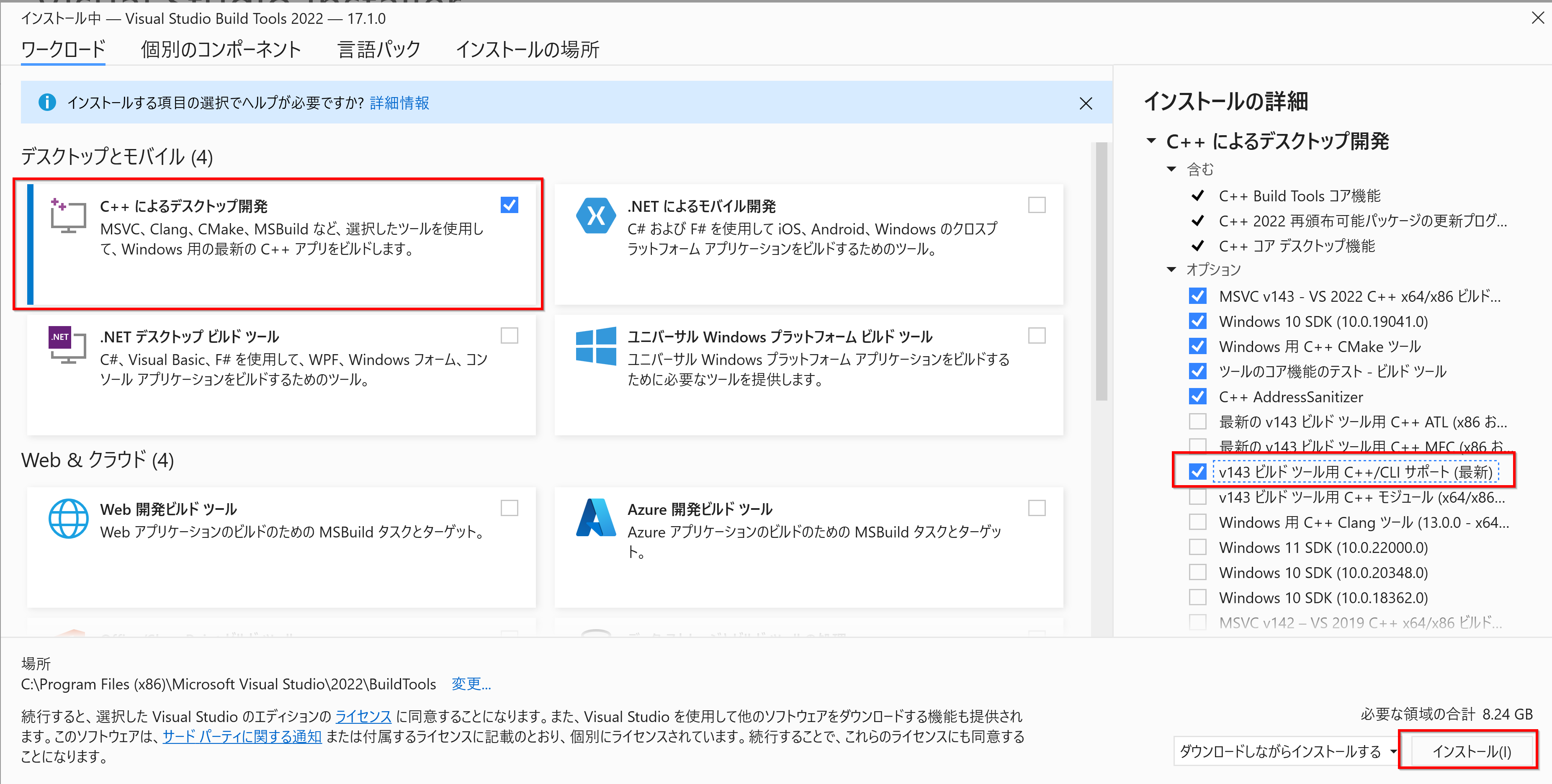
Task: Collapse the オプション tree section
Action: (1171, 269)
